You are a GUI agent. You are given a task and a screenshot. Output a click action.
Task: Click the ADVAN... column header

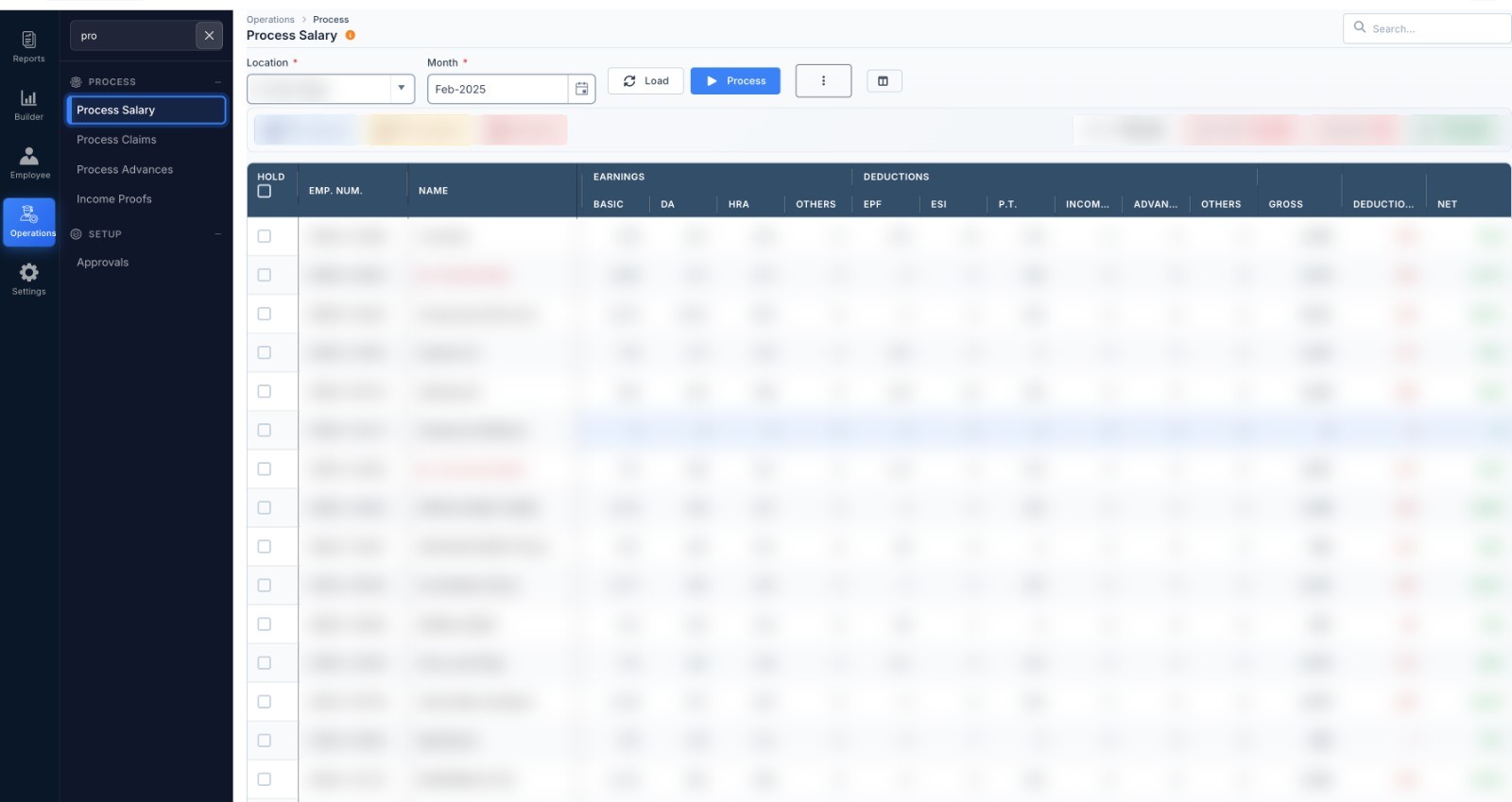[1156, 204]
